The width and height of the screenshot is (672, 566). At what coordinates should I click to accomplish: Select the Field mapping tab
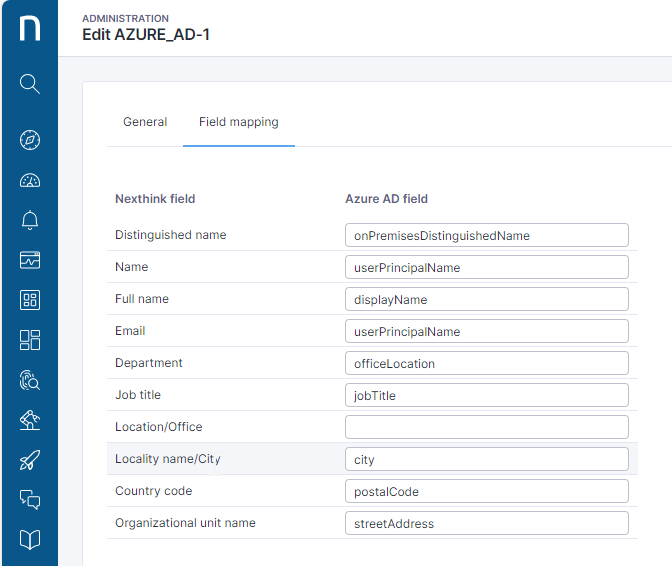pyautogui.click(x=238, y=122)
